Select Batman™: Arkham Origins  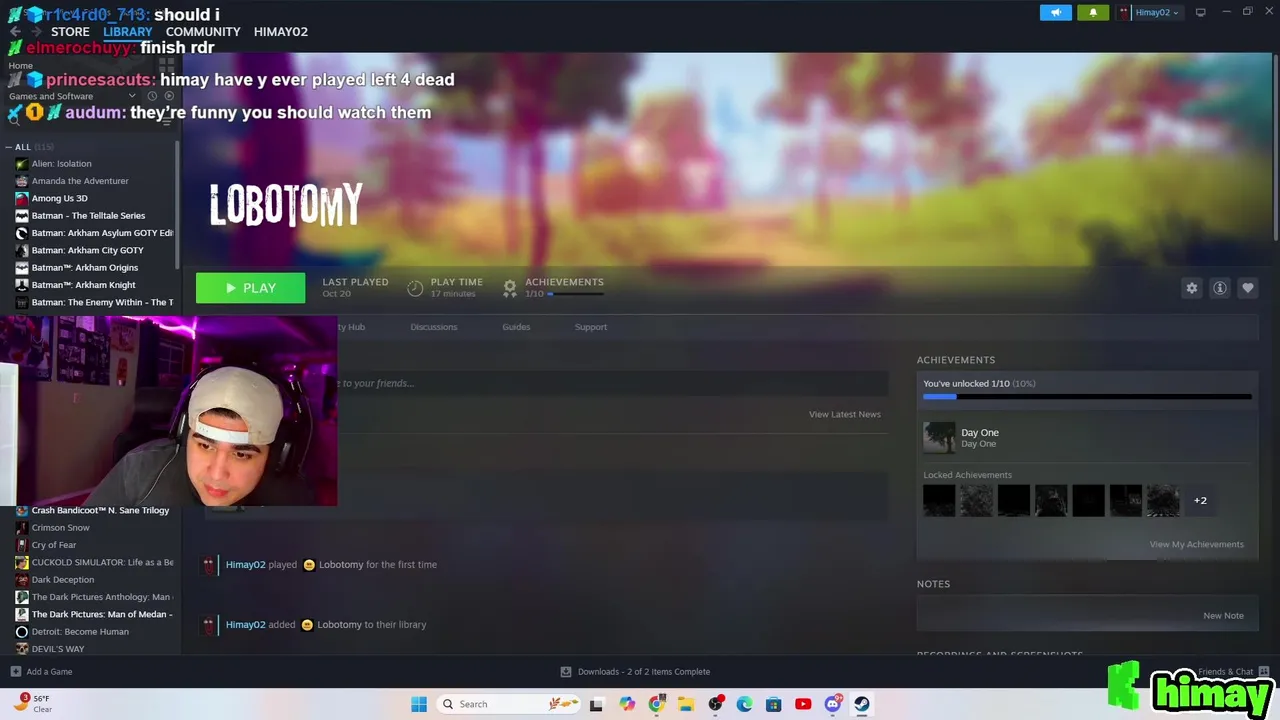click(85, 268)
